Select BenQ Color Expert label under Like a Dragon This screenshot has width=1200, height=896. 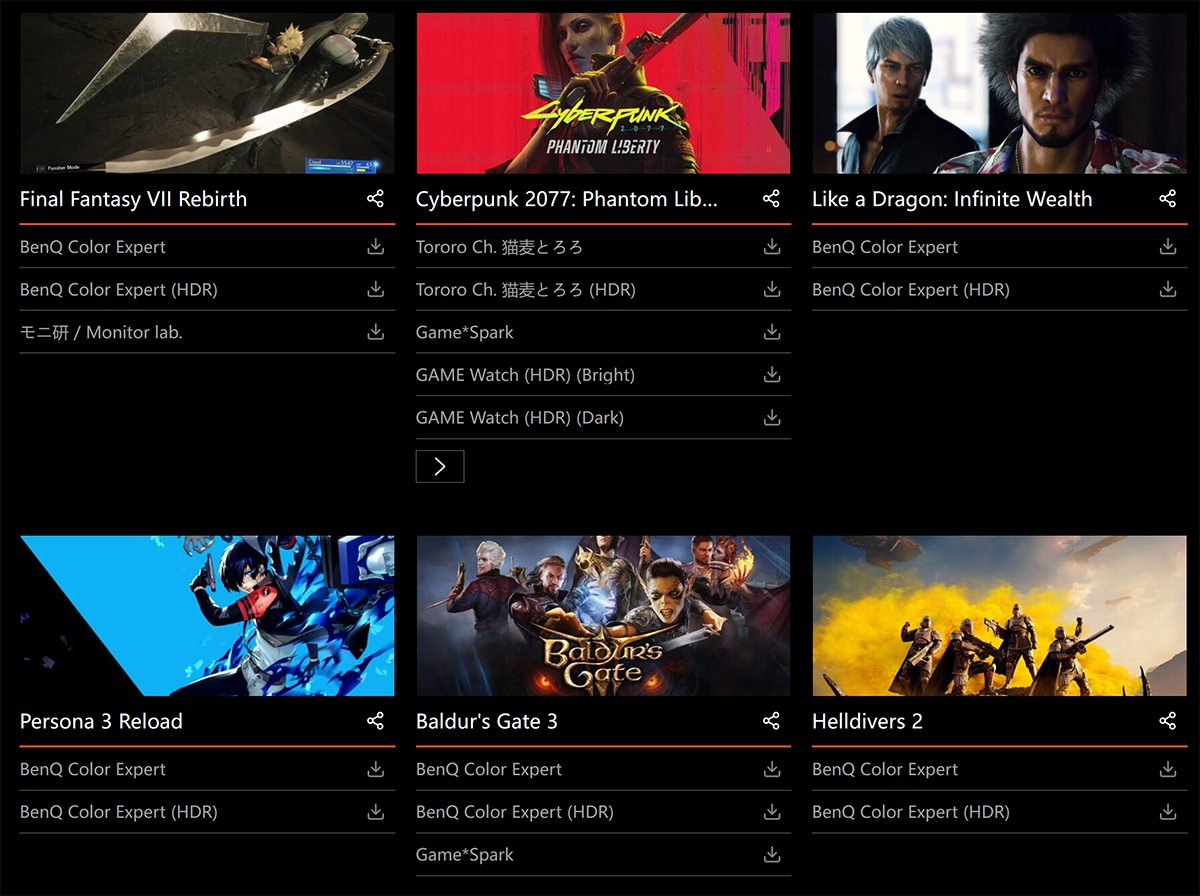[885, 247]
